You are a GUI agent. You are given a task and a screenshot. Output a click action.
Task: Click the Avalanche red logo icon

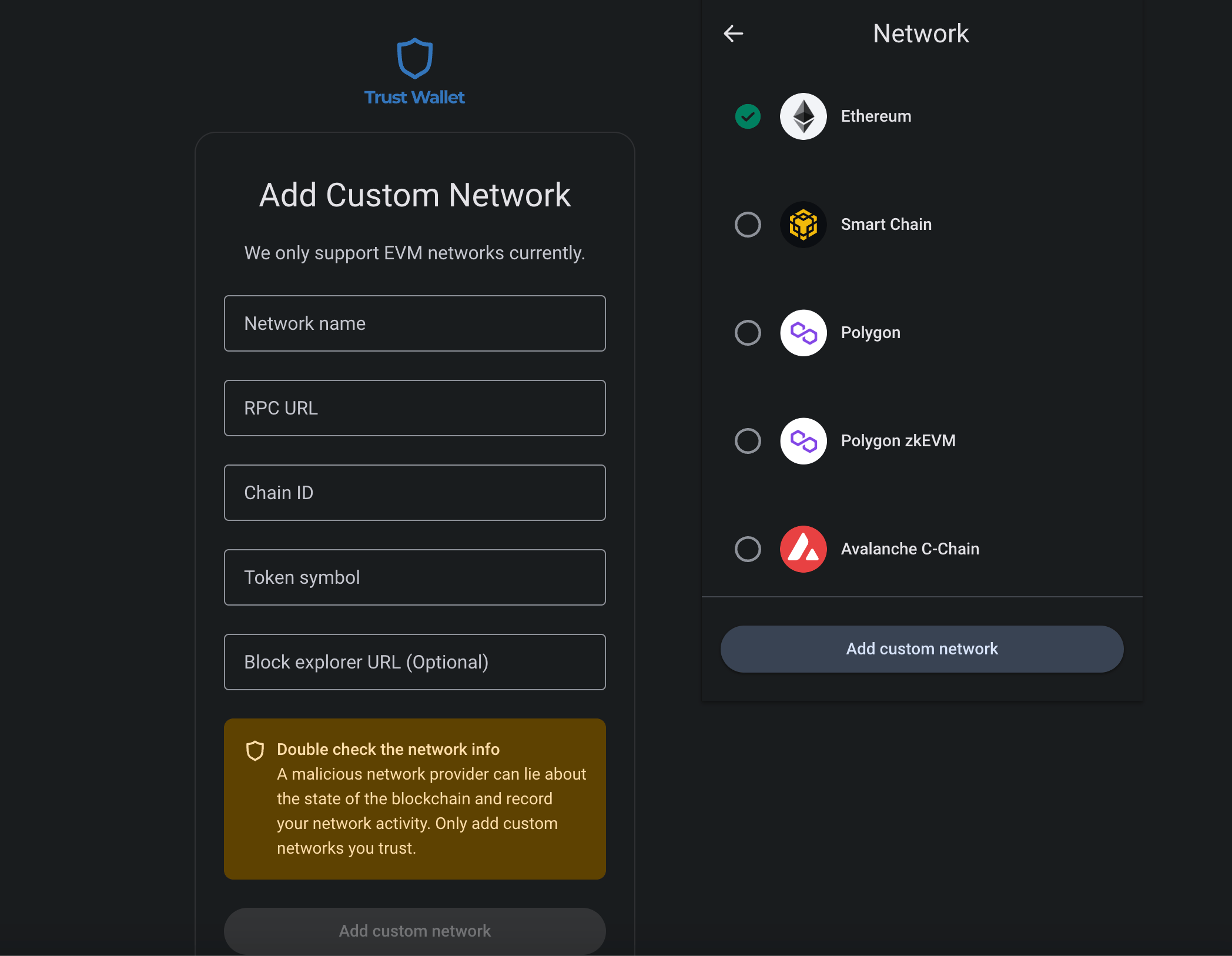803,549
